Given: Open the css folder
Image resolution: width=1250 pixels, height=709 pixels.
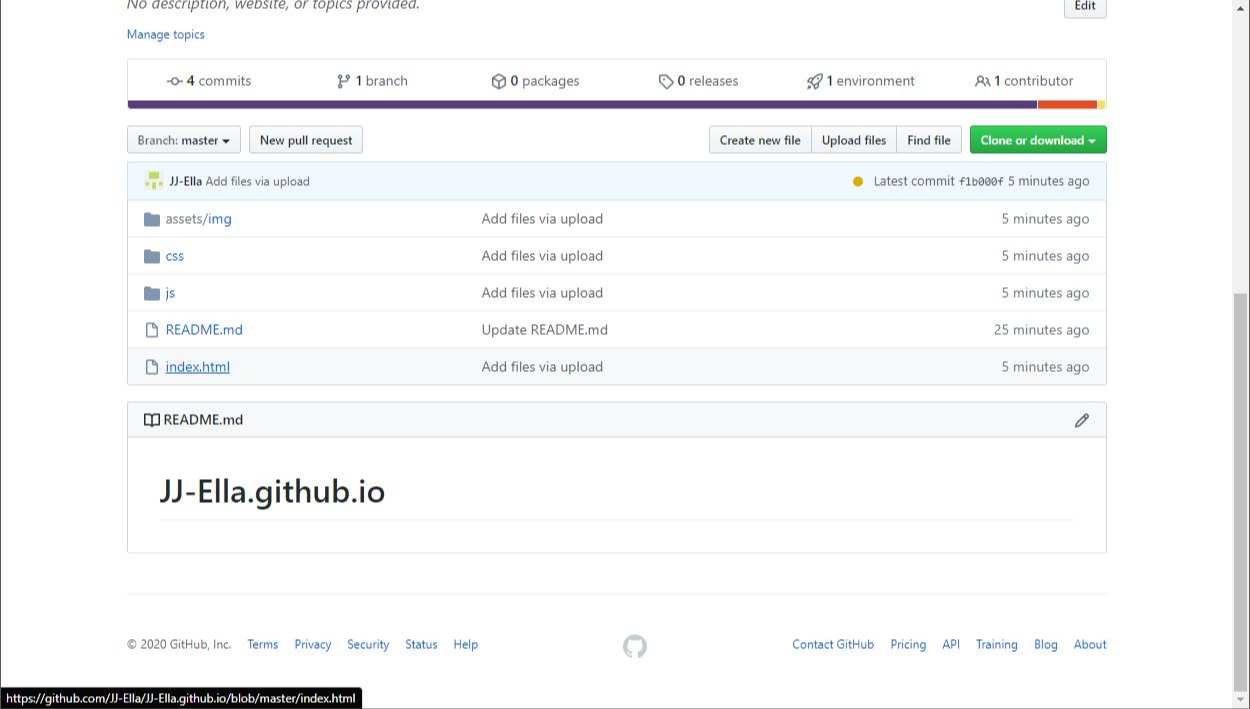Looking at the screenshot, I should point(175,256).
